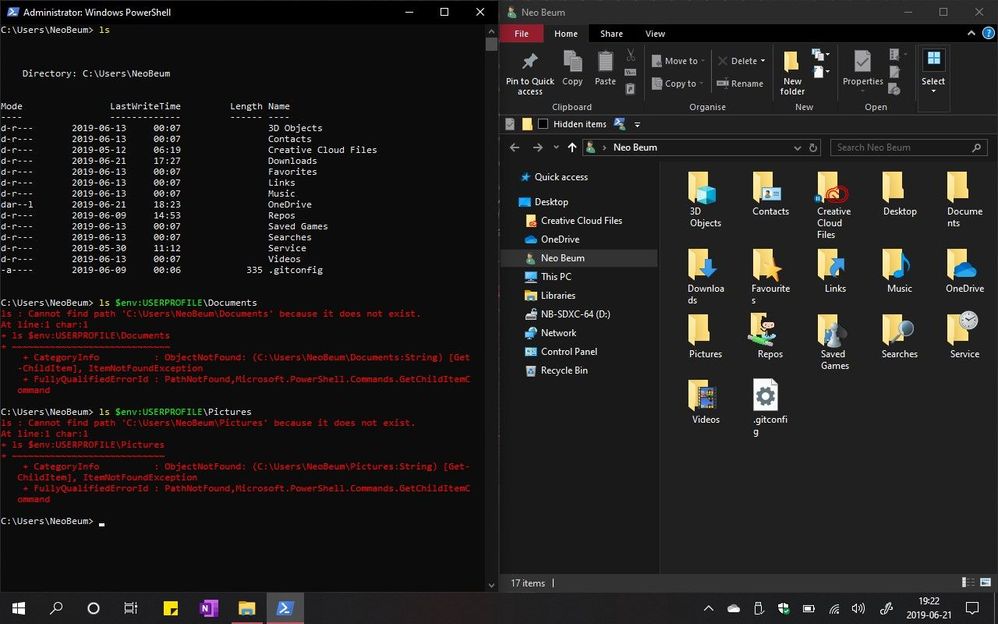The image size is (998, 624).
Task: Select Network in navigation pane
Action: (x=551, y=333)
